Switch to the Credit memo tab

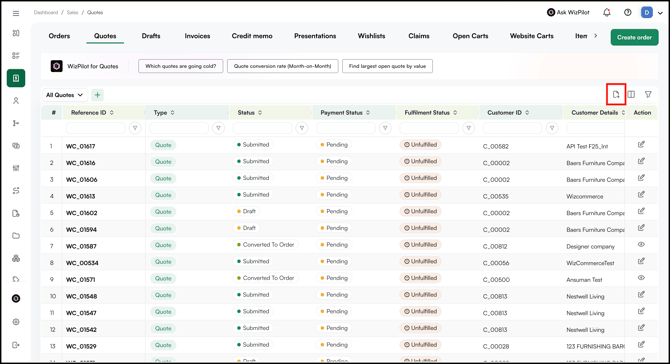coord(252,36)
